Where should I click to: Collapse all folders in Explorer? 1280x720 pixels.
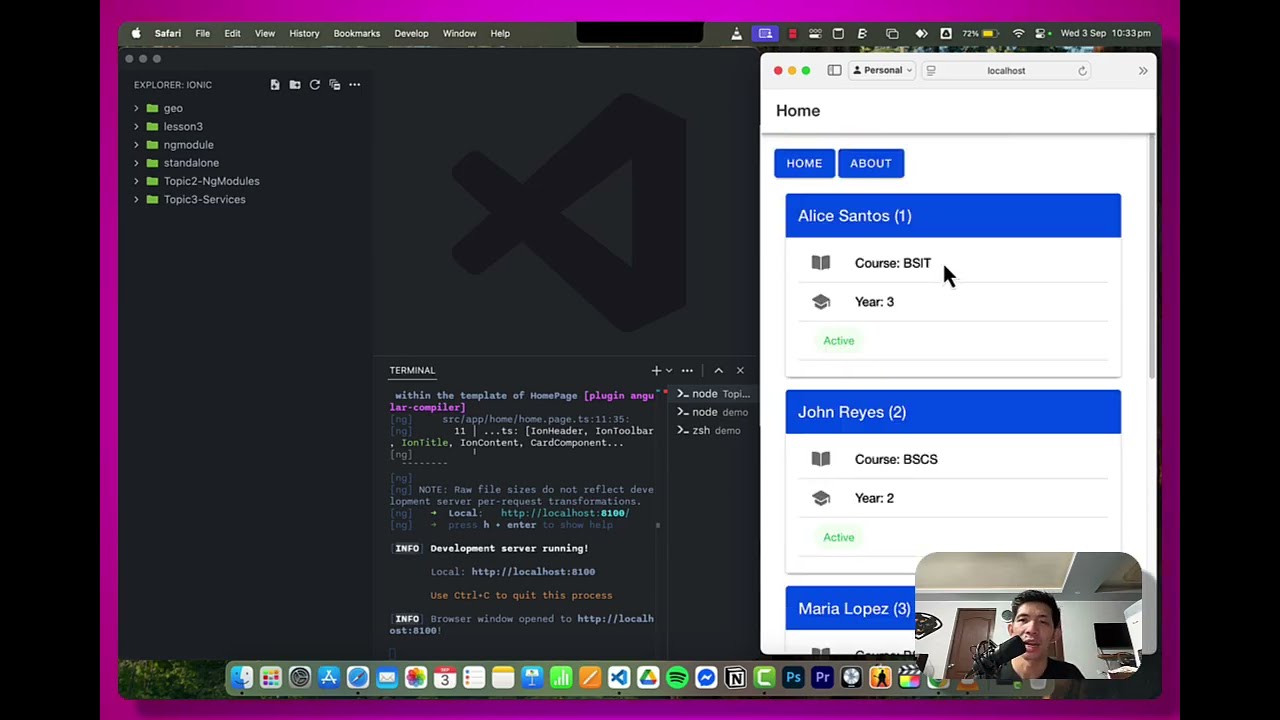tap(335, 85)
